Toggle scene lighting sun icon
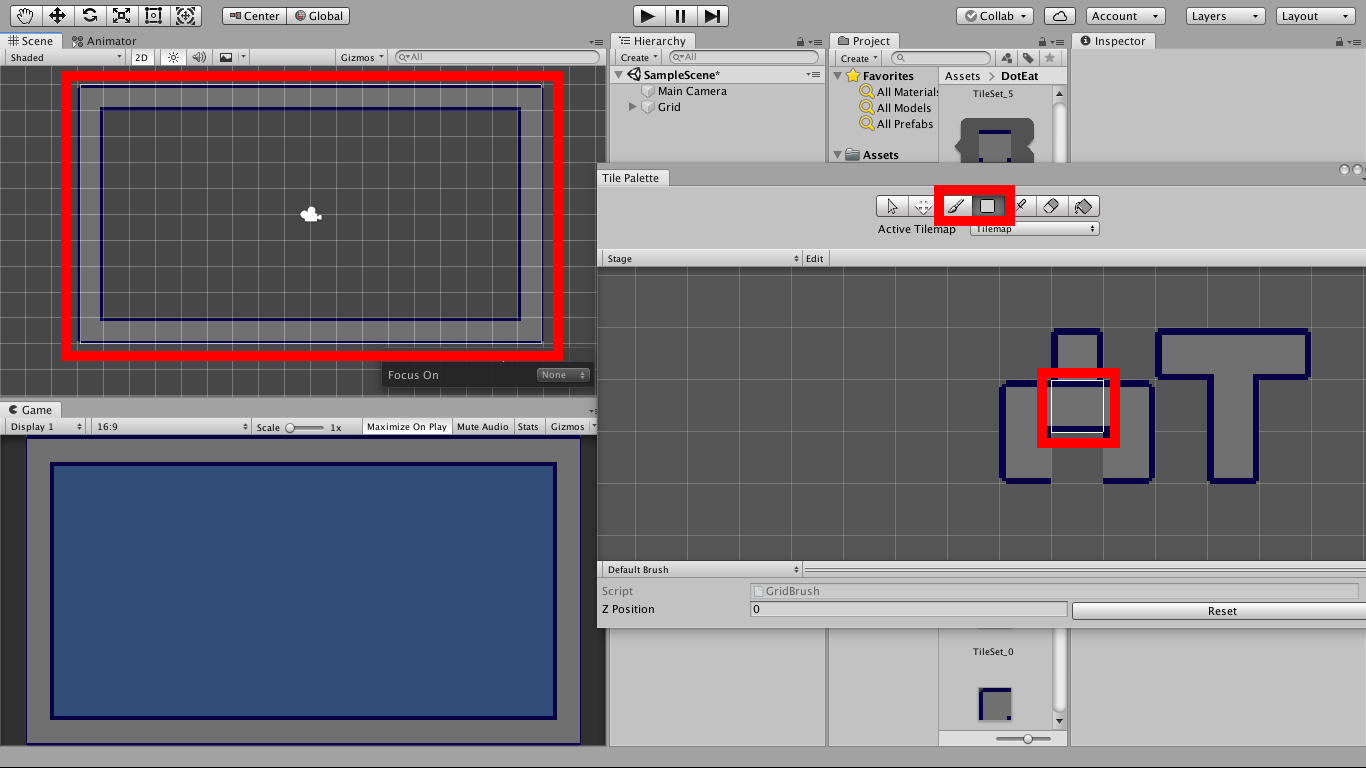Viewport: 1366px width, 768px height. pos(174,57)
